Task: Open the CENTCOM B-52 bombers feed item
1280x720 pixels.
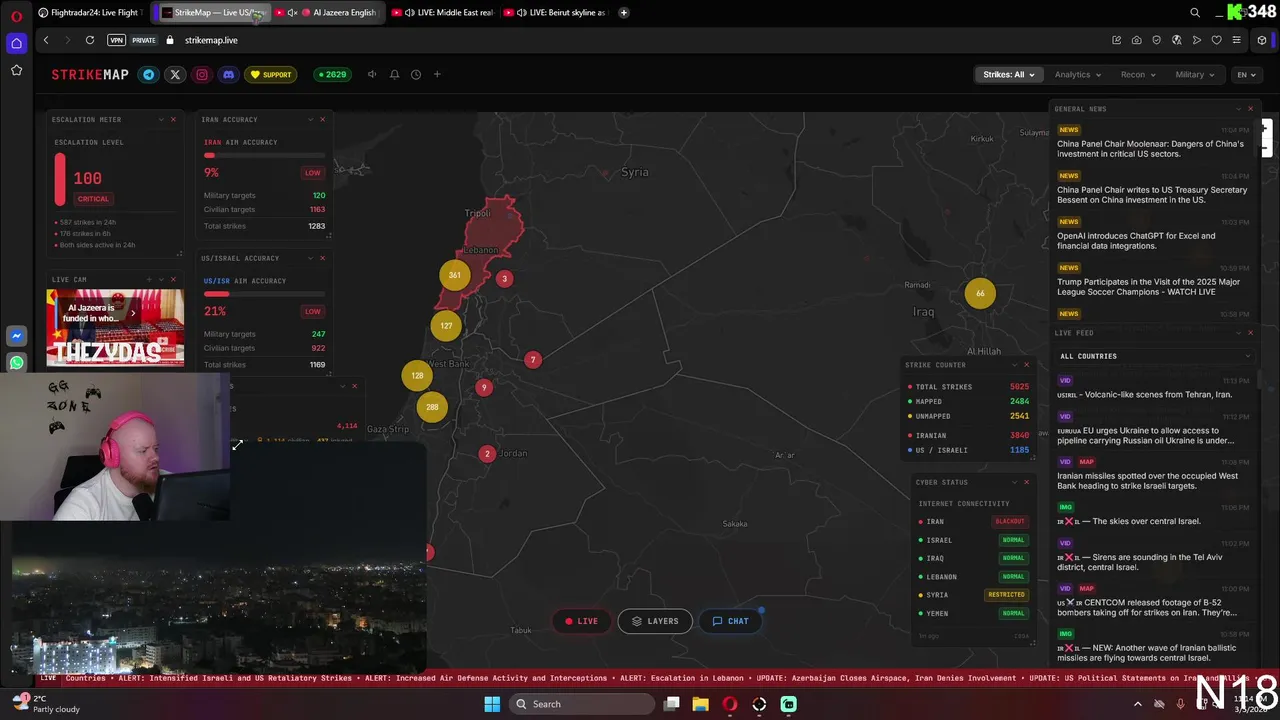Action: (x=1153, y=601)
